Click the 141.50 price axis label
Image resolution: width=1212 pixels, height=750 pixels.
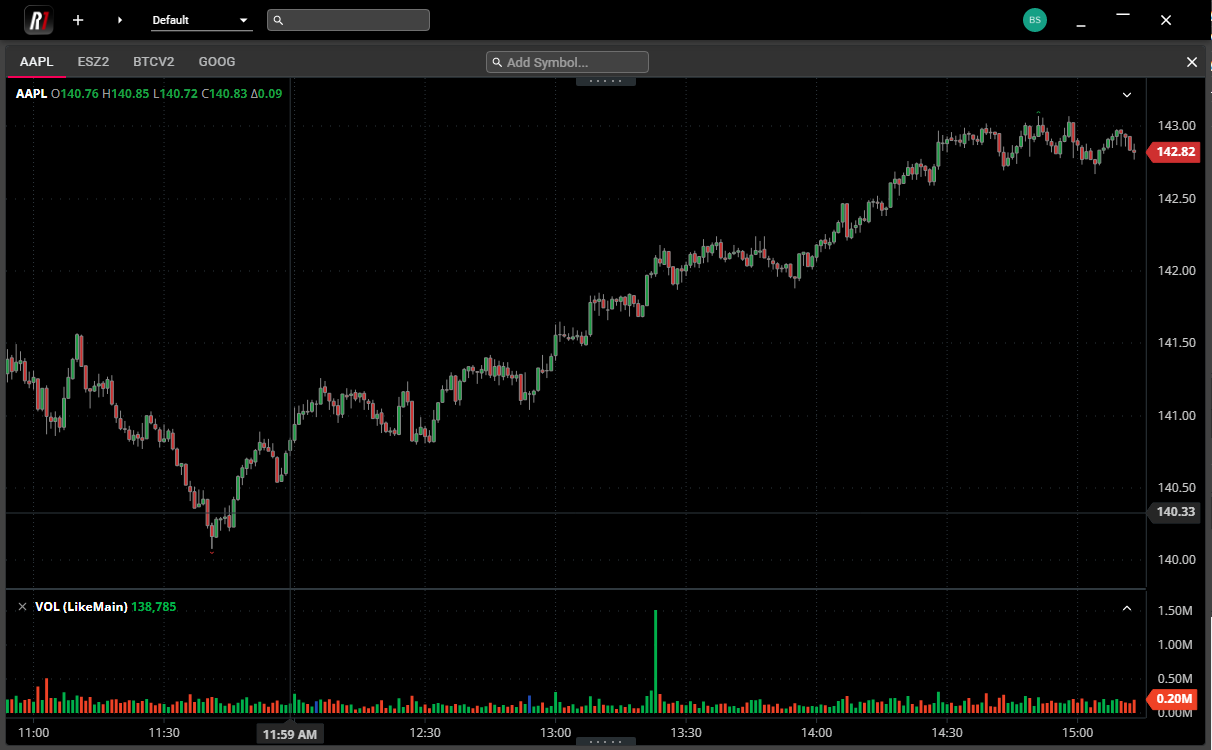(1176, 343)
